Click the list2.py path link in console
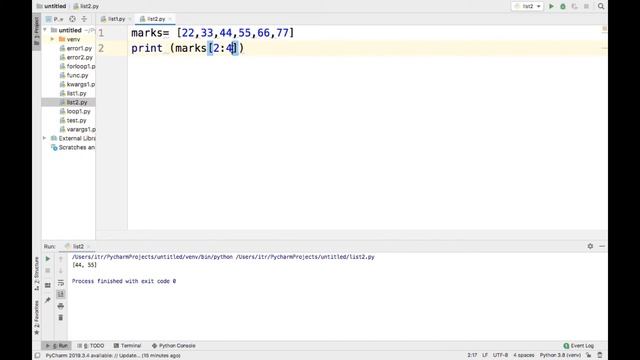 305,257
